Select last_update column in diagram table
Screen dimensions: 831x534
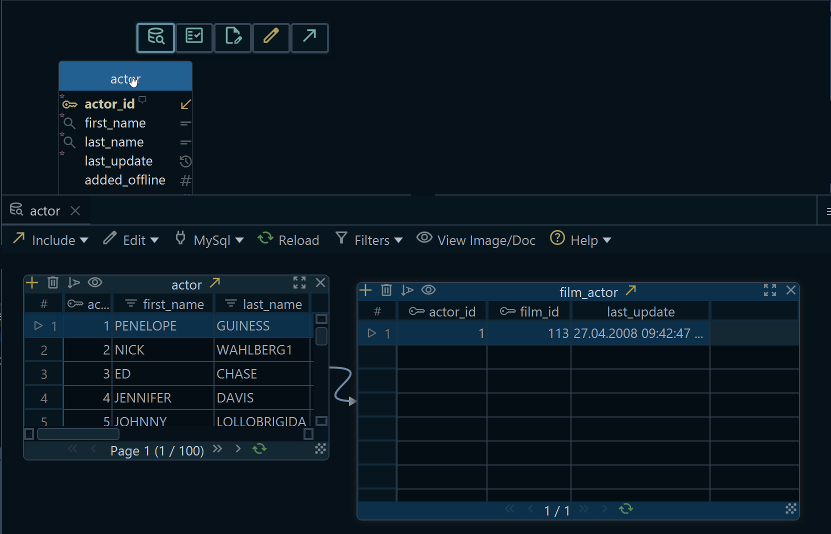click(119, 161)
